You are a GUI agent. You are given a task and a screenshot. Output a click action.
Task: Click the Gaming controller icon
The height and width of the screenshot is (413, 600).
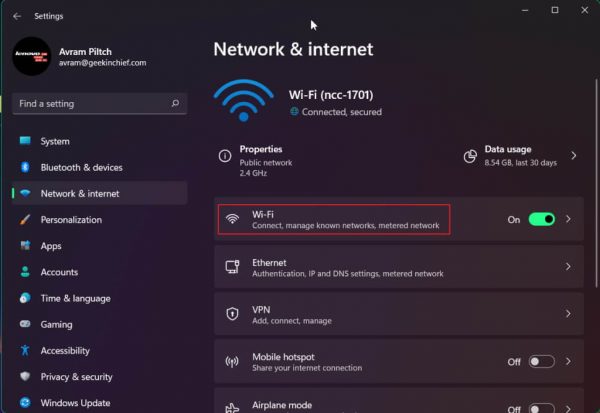(25, 324)
